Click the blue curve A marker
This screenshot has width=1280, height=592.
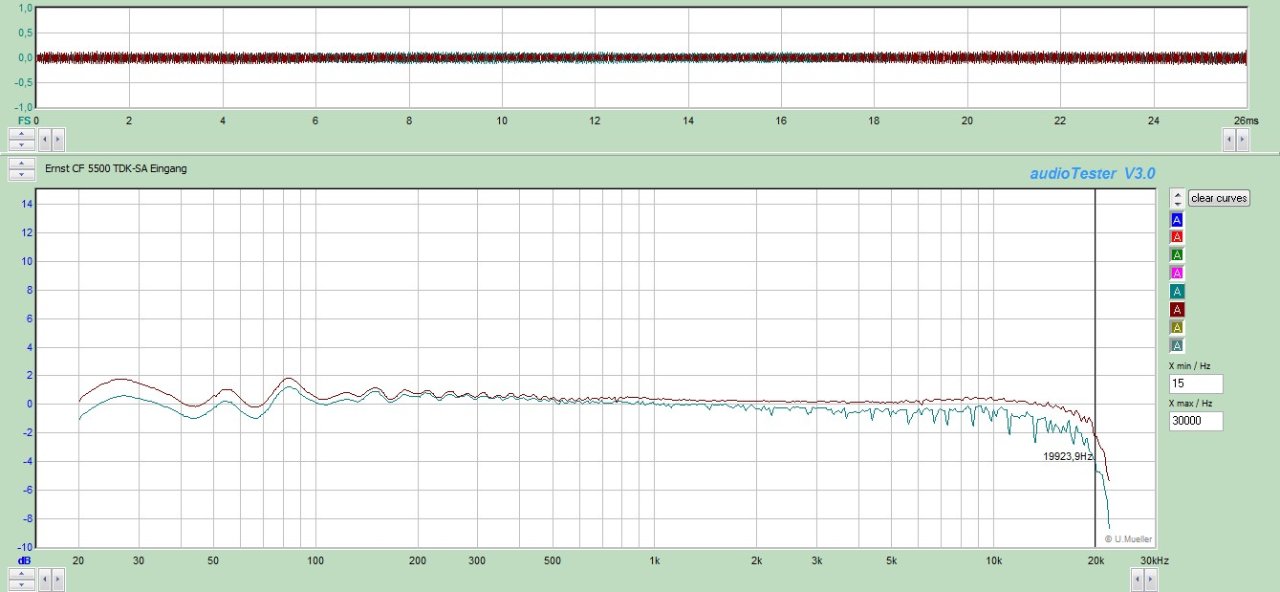coord(1177,219)
